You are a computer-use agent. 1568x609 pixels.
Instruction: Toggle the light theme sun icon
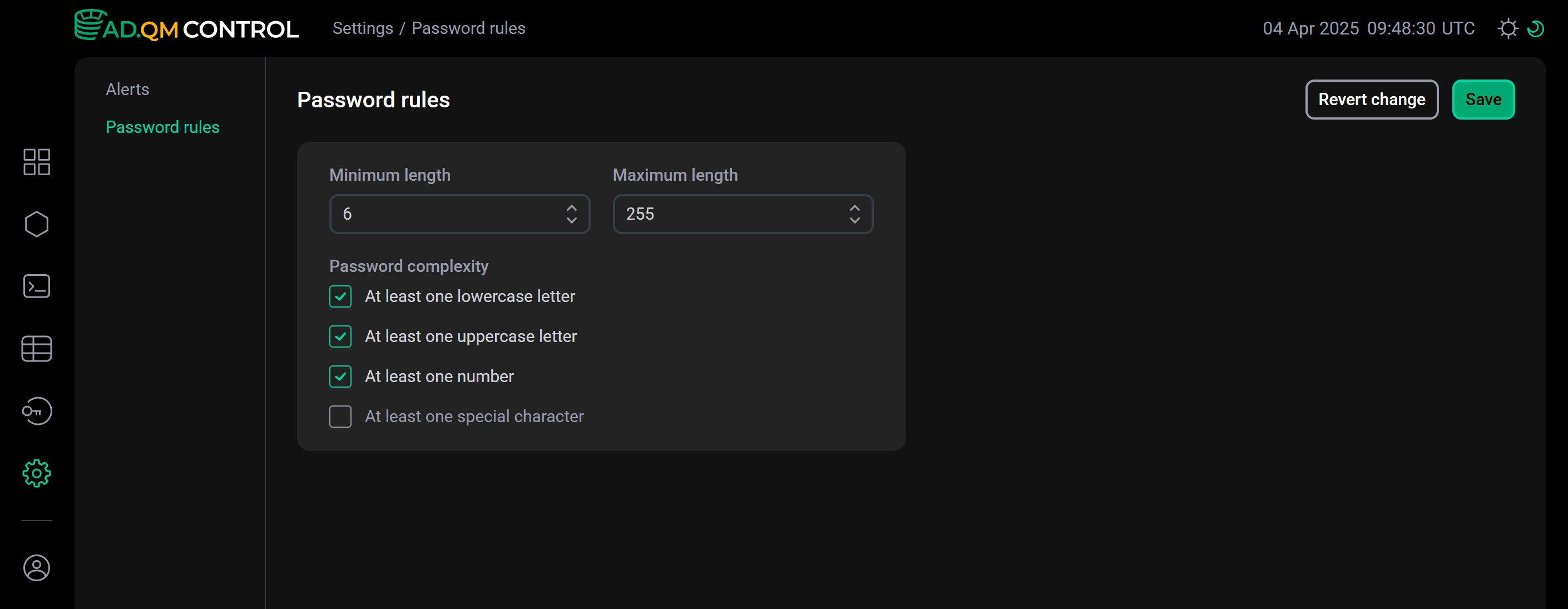coord(1509,28)
